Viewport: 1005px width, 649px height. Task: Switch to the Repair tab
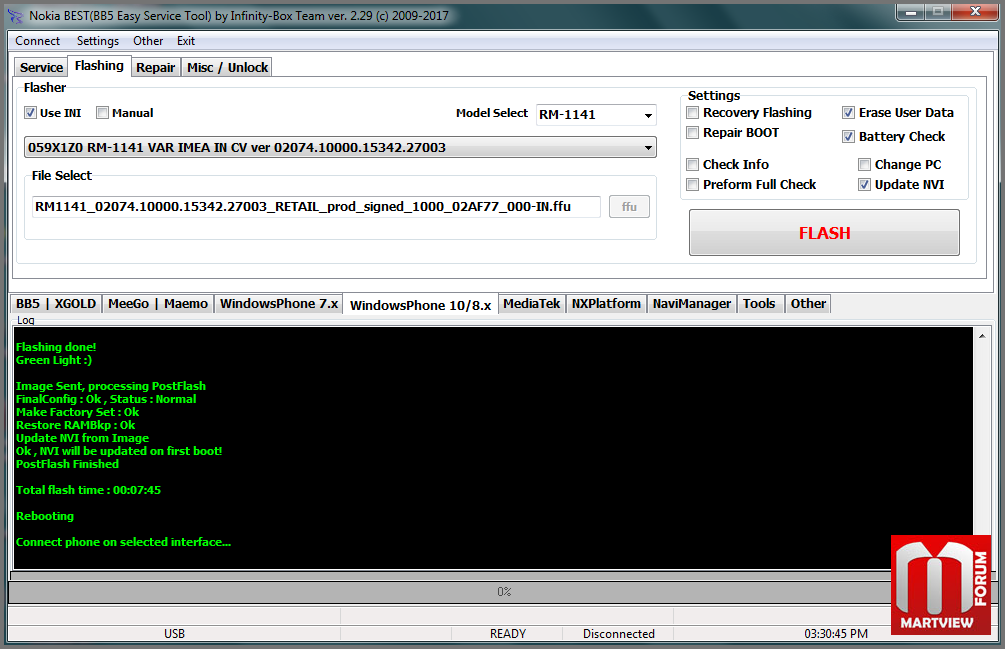pos(155,67)
